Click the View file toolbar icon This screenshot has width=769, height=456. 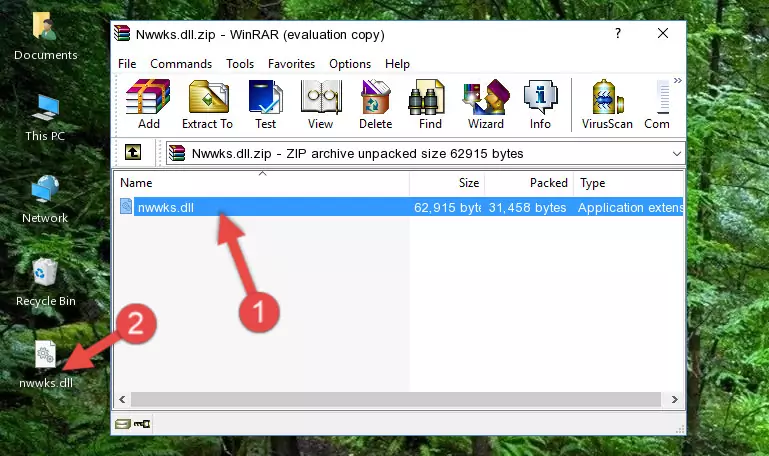321,104
